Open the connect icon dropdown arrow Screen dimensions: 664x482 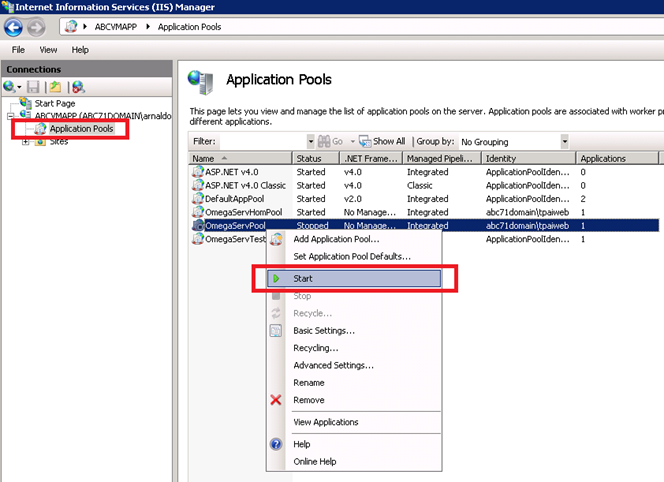(19, 87)
